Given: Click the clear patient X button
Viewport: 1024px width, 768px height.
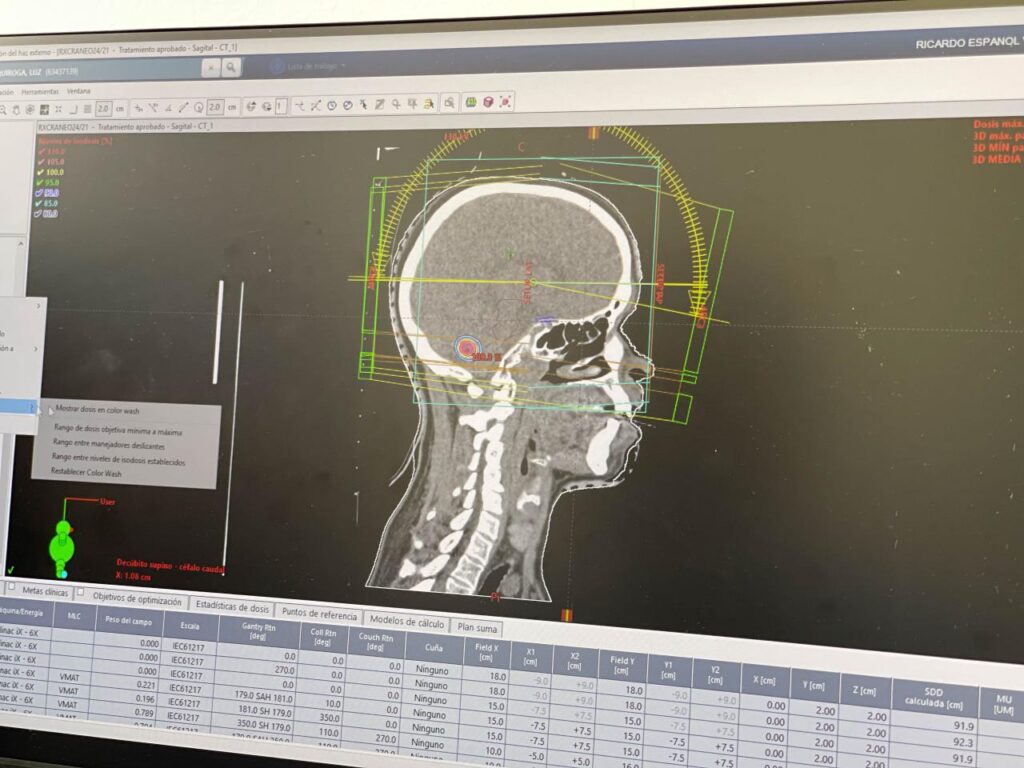Looking at the screenshot, I should point(211,67).
